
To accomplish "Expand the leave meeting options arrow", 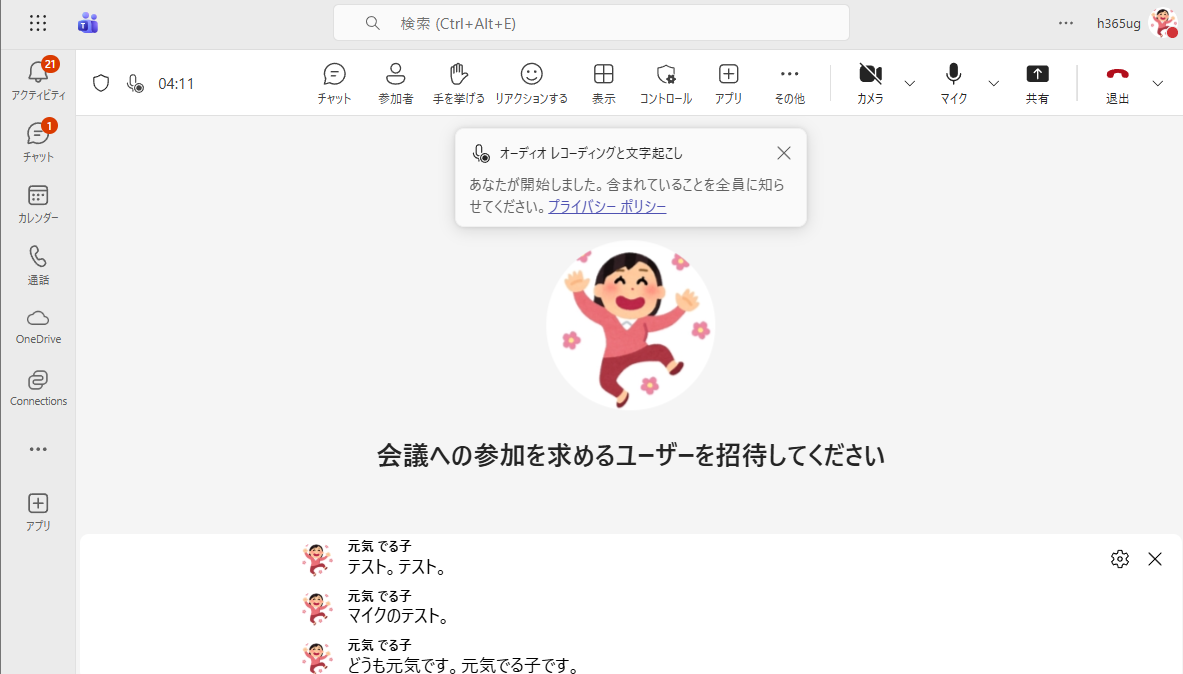I will pos(1158,83).
